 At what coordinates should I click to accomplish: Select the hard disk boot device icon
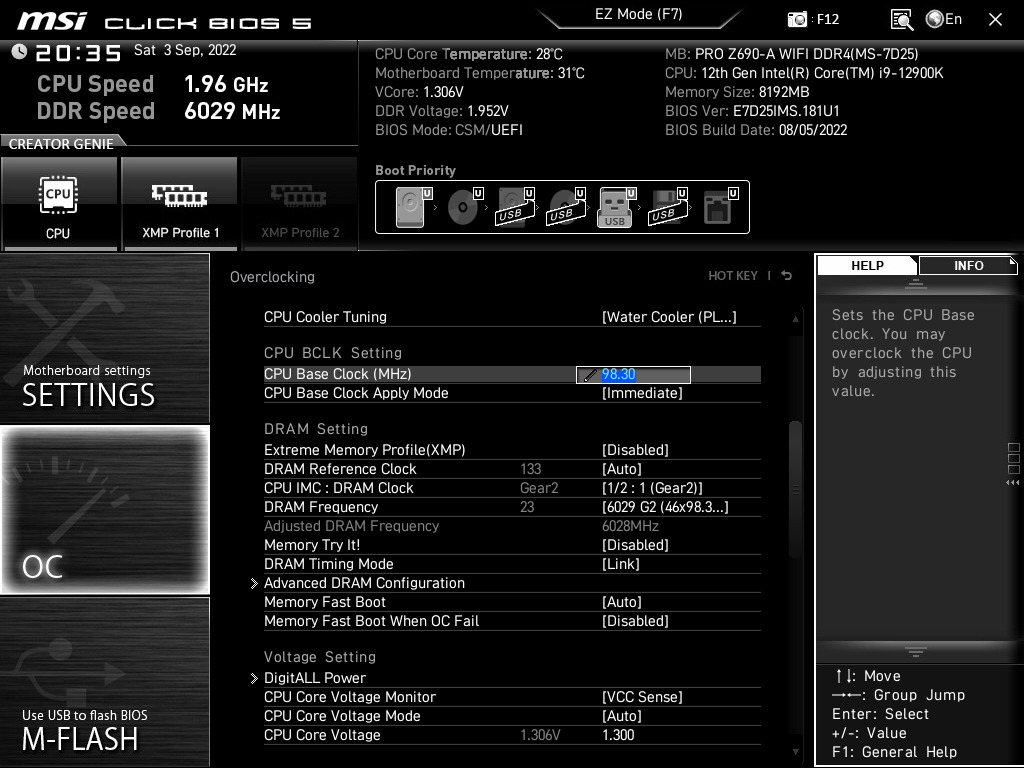tap(413, 207)
